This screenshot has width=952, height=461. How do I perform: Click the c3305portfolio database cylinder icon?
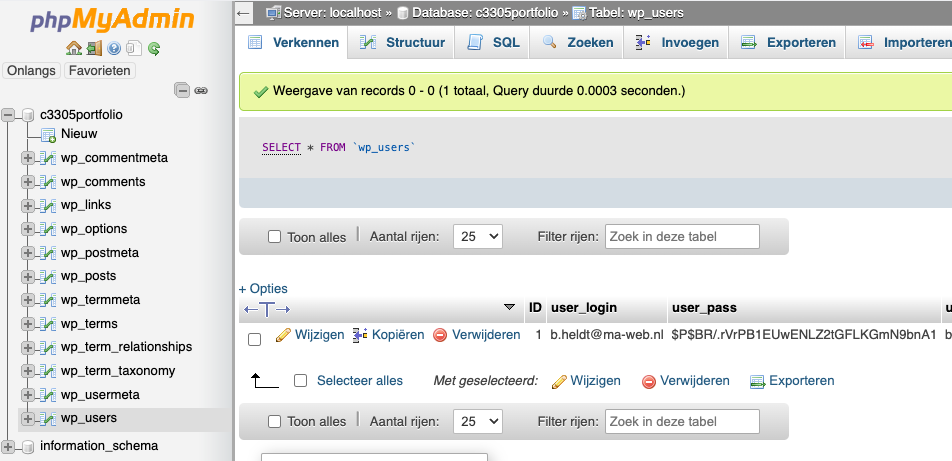(x=28, y=115)
